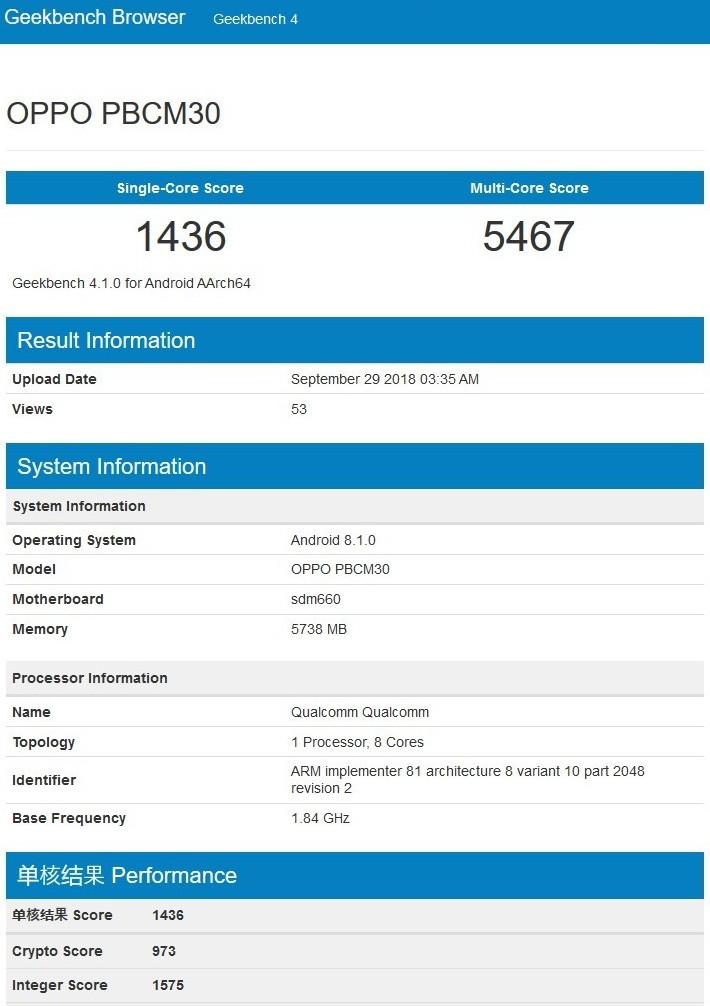Click the Integer Score label

click(x=60, y=985)
